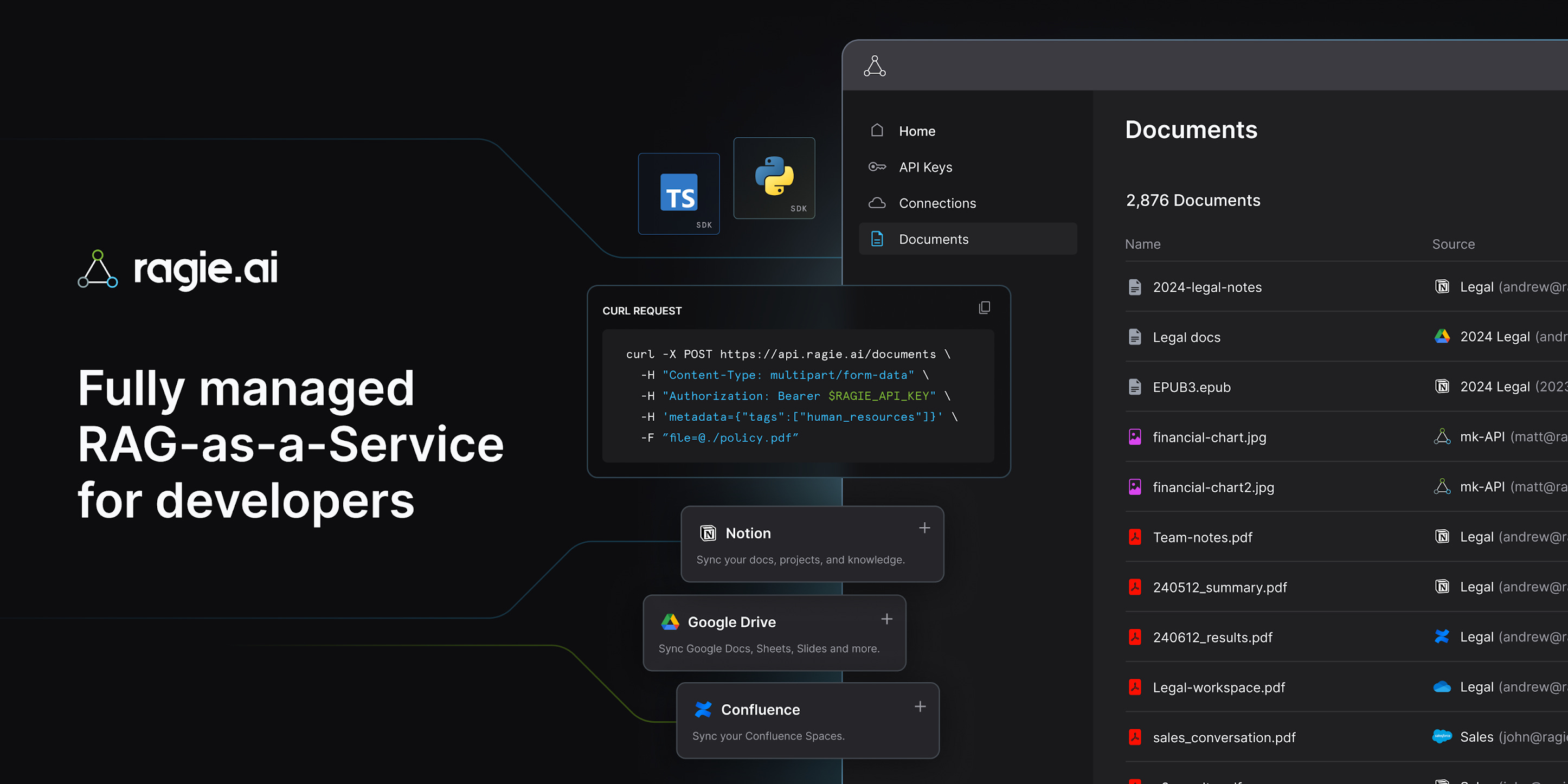Click the image file icon beside financial-chart.jpg
The image size is (1568, 784).
[1135, 437]
